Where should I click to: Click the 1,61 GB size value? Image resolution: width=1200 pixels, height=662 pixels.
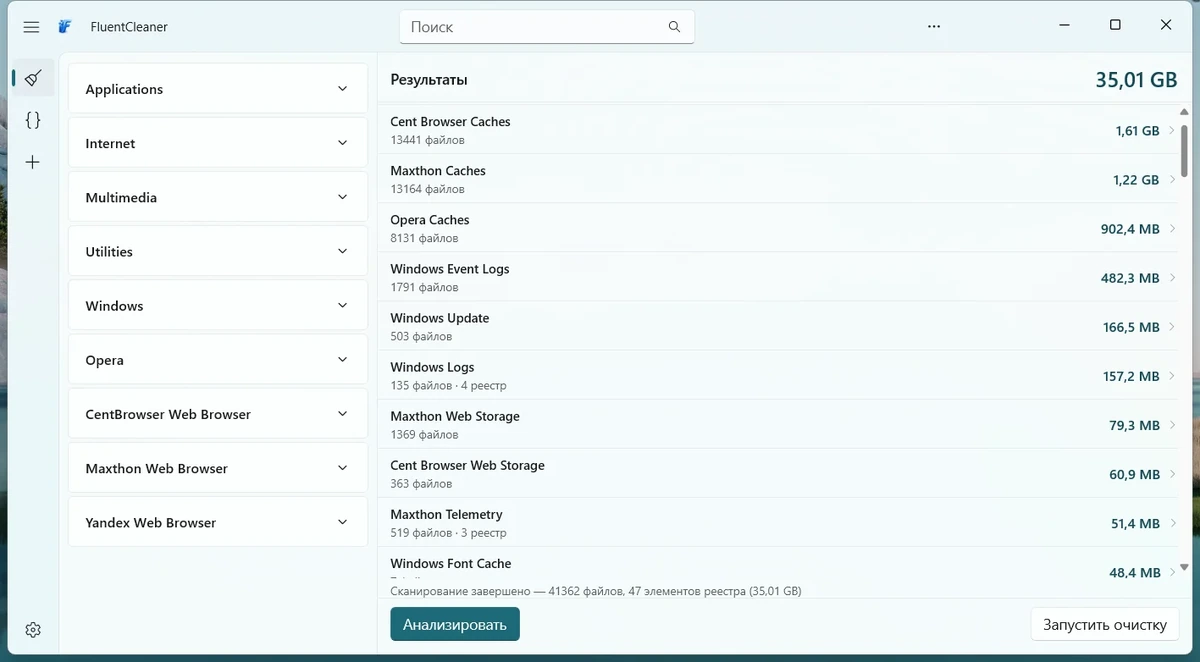coord(1137,131)
